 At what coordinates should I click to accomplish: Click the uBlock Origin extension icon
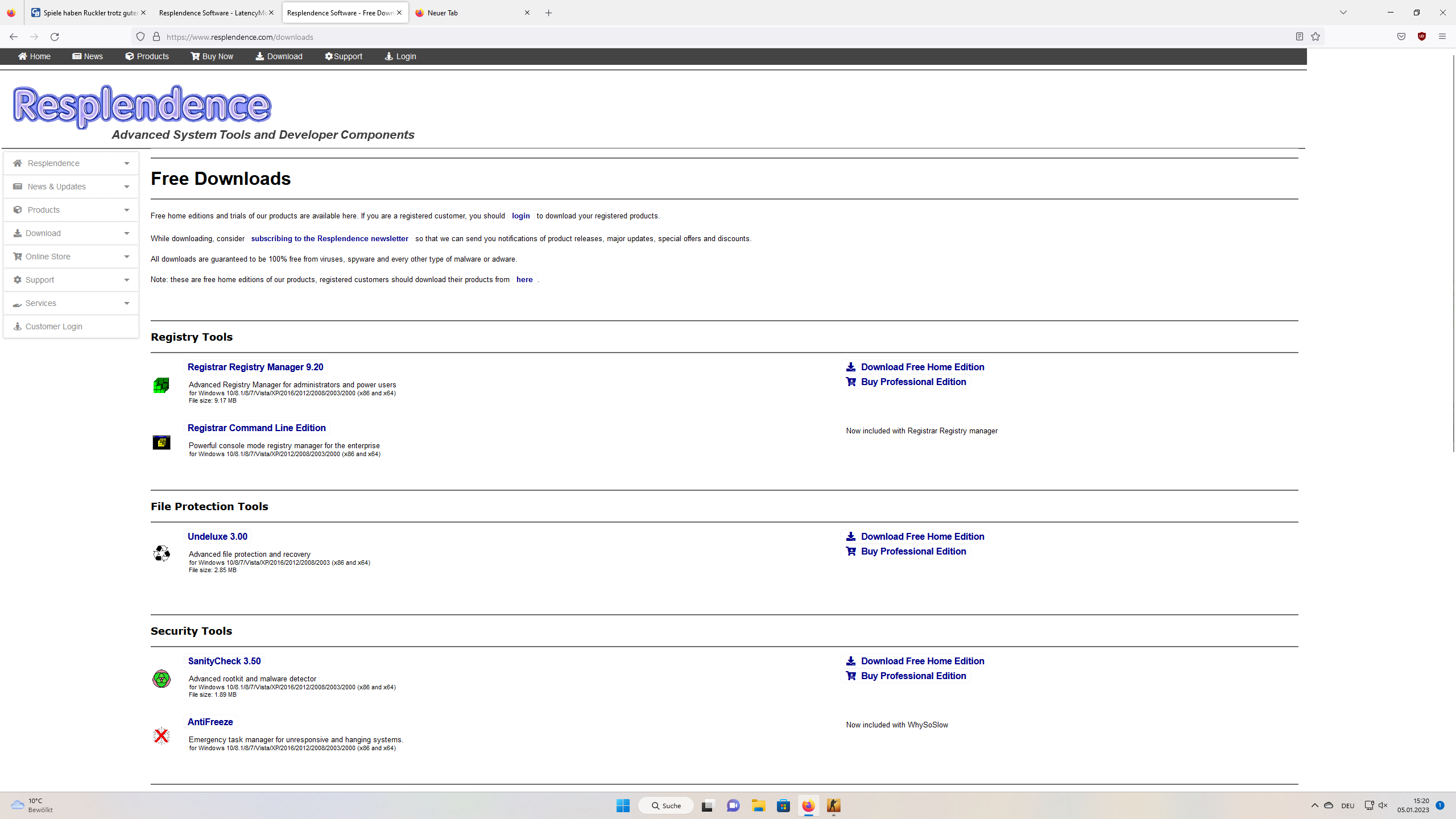pyautogui.click(x=1421, y=36)
